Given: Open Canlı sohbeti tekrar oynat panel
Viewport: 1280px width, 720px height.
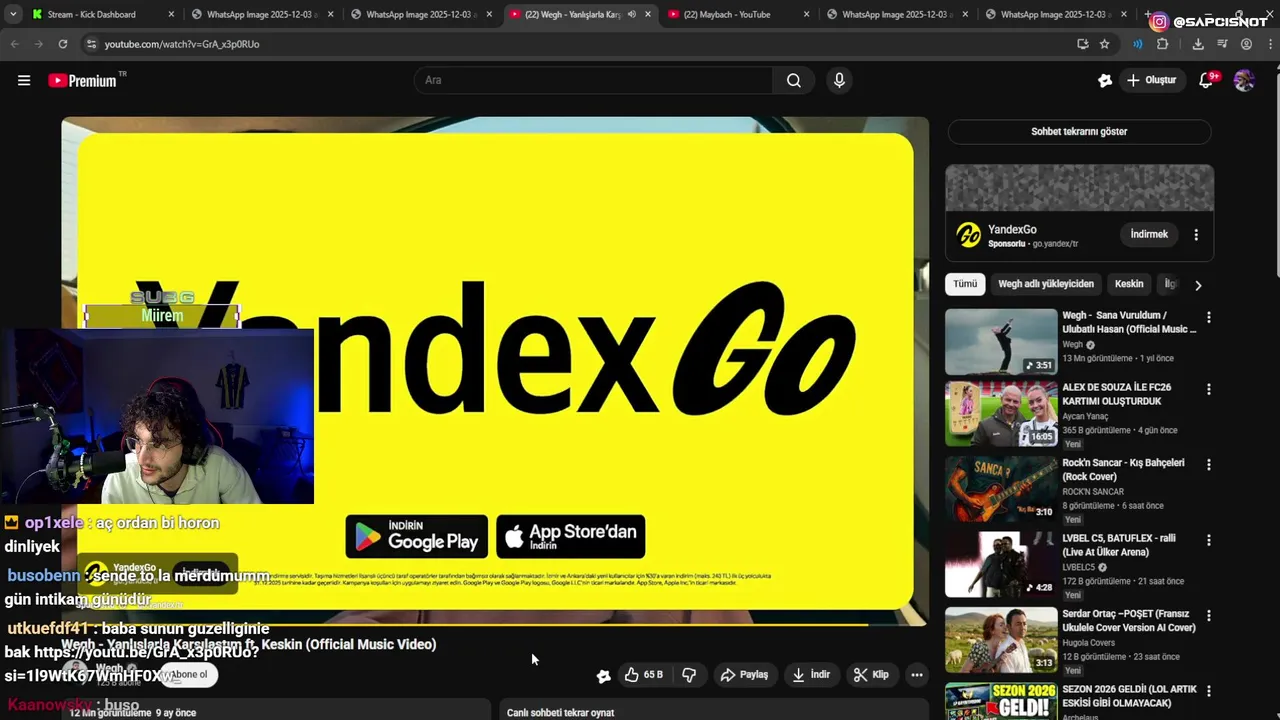Looking at the screenshot, I should coord(714,710).
